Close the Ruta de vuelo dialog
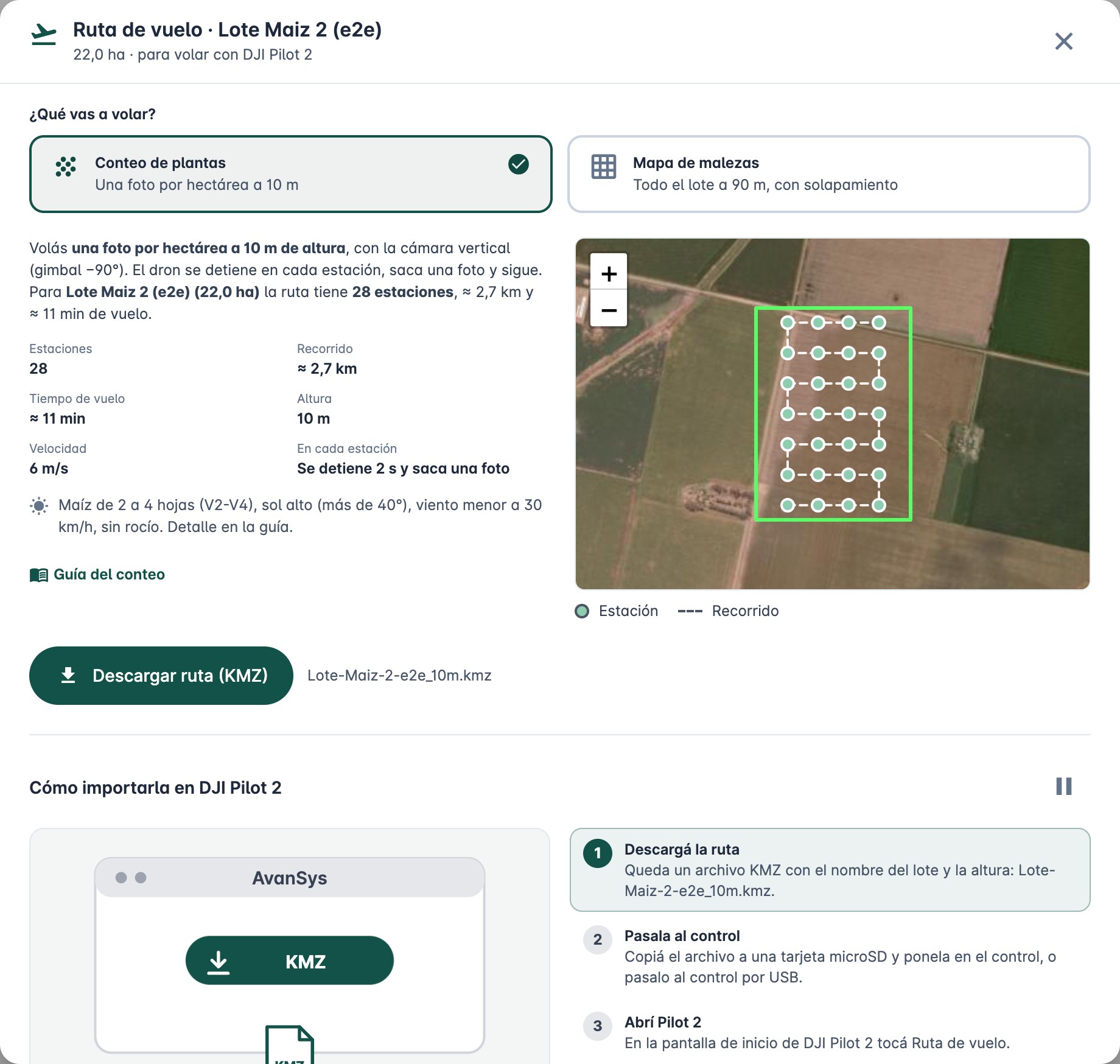 (1063, 41)
